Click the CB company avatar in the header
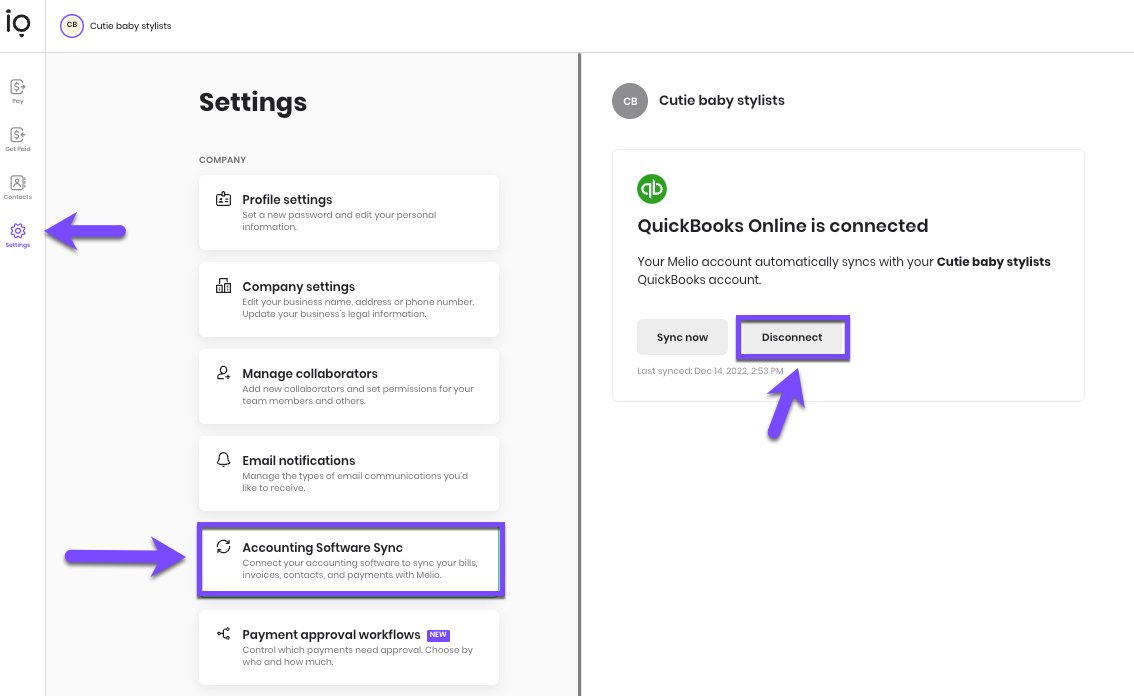The height and width of the screenshot is (696, 1134). coord(72,25)
